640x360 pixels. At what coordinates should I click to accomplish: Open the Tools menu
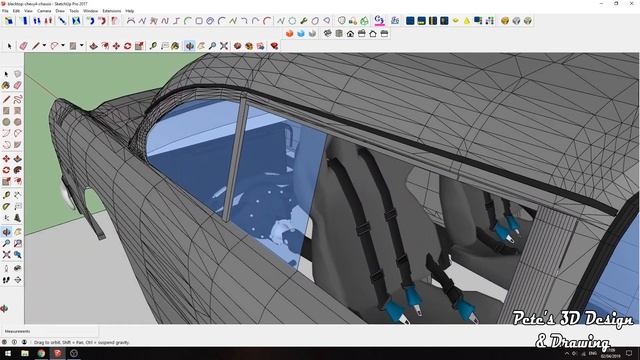(74, 11)
